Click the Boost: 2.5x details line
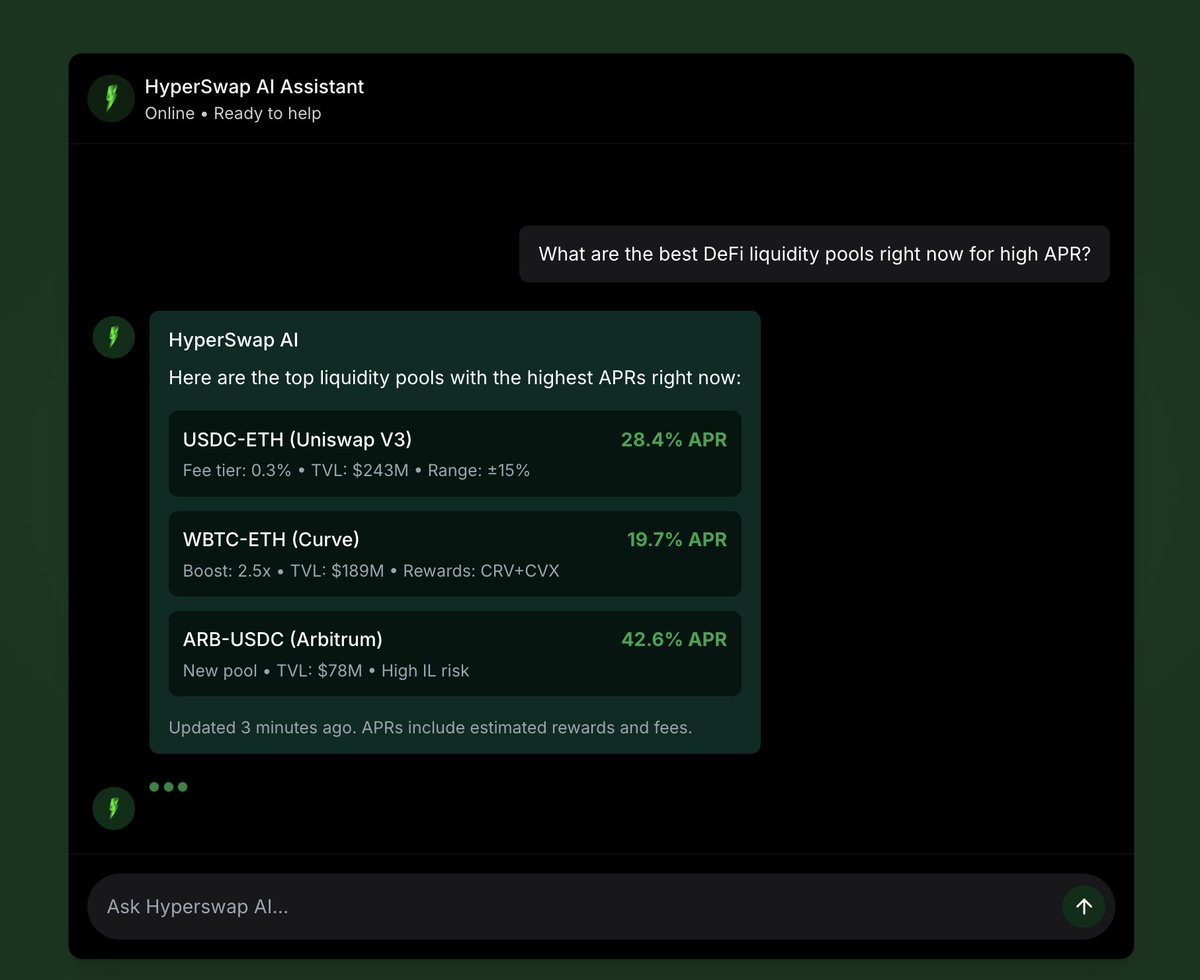1200x980 pixels. [x=371, y=571]
